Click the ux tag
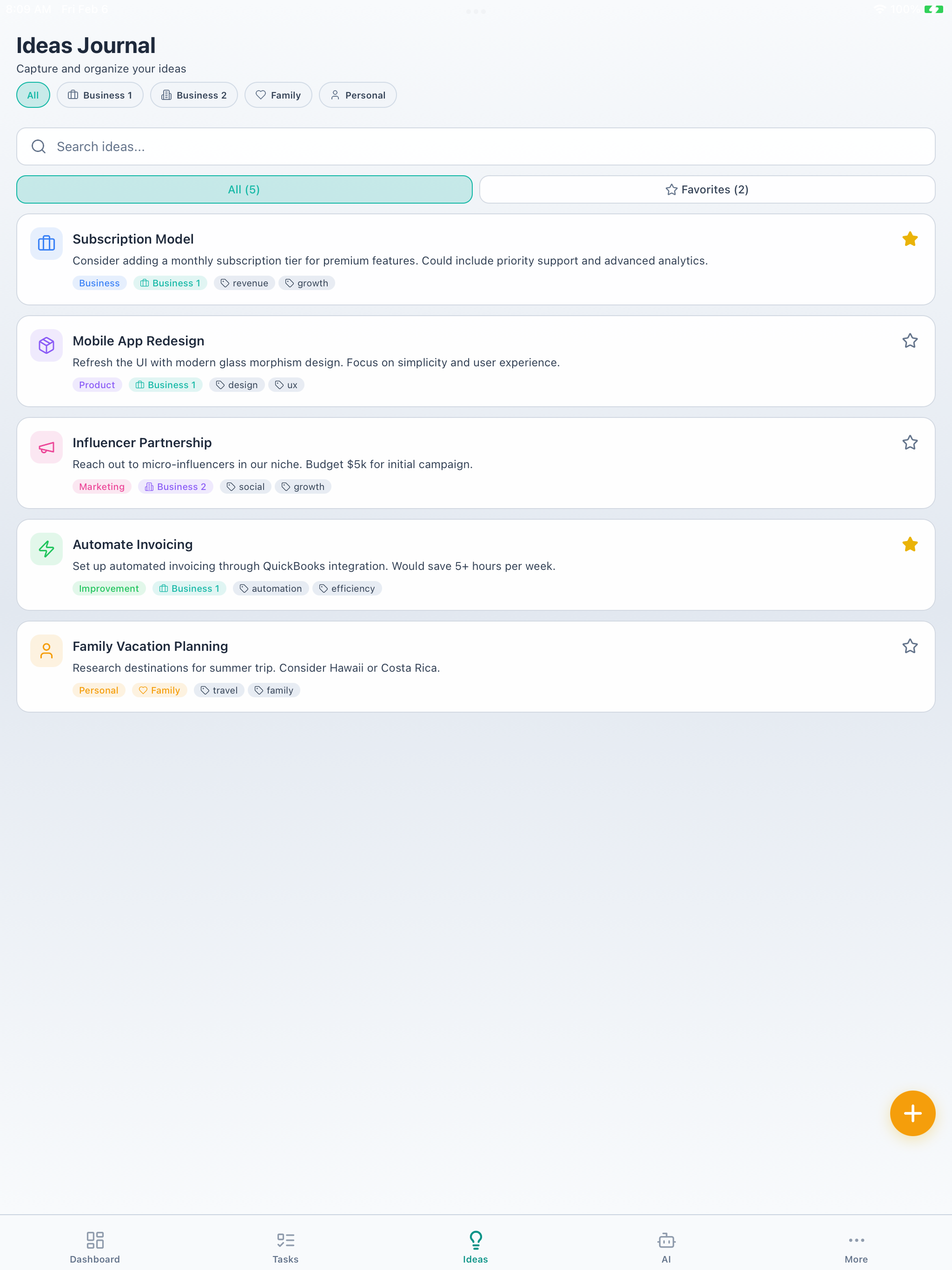 (286, 385)
